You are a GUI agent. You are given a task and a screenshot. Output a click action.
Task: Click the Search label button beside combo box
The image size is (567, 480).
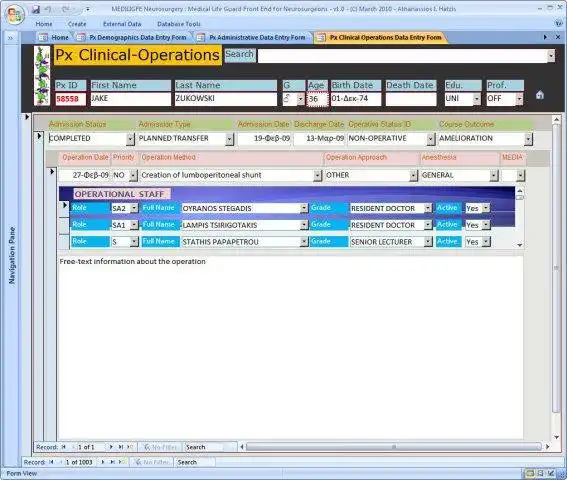point(239,55)
